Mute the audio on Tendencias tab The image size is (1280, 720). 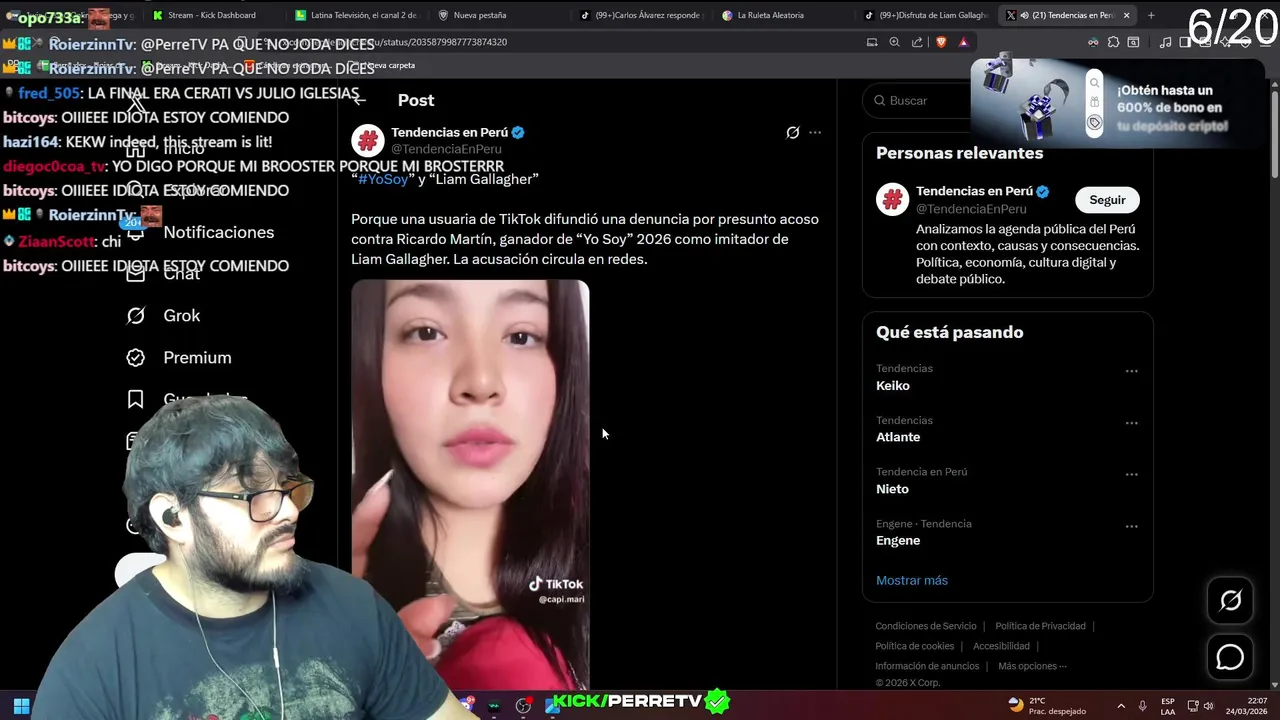coord(1024,15)
